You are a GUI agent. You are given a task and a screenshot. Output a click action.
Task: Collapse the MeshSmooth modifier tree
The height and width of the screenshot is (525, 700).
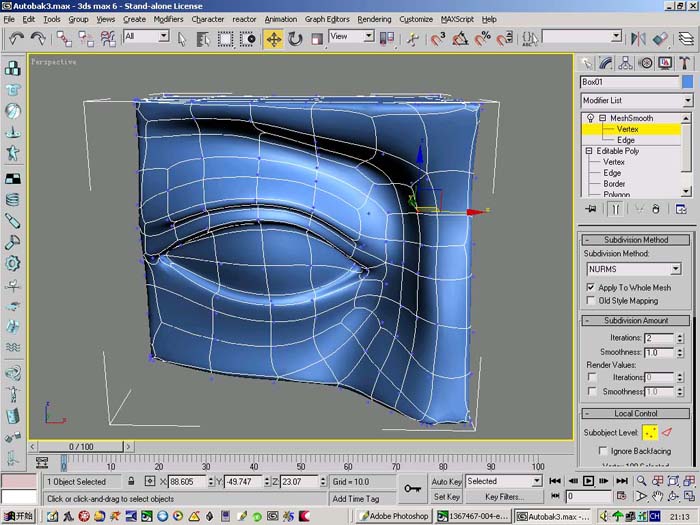pos(603,118)
